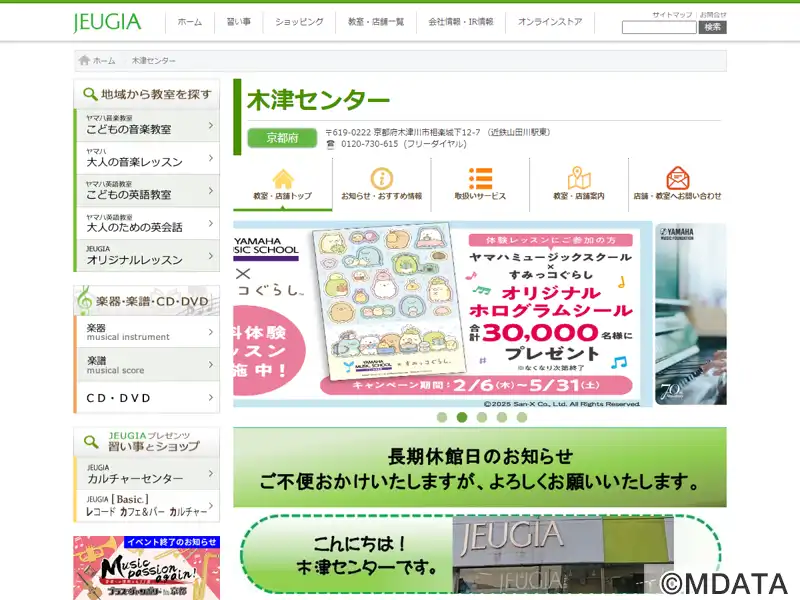The image size is (800, 600).
Task: Click the ホーム breadcrumb link
Action: (x=104, y=61)
